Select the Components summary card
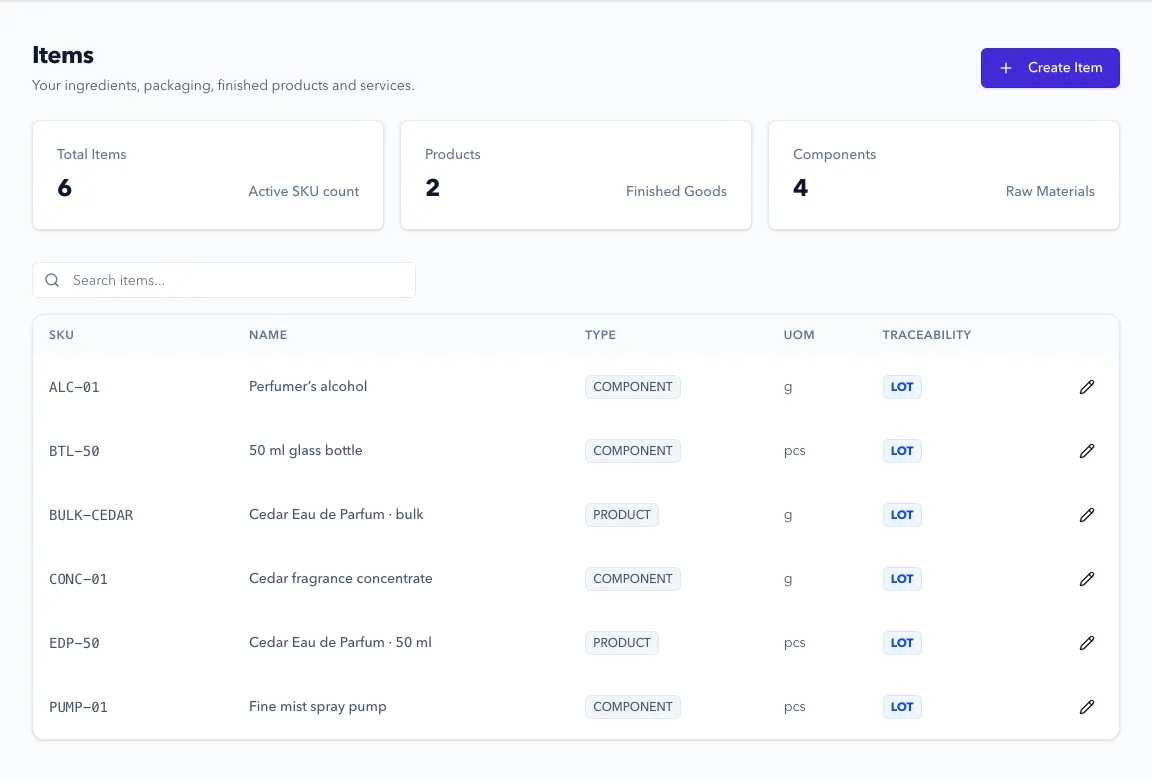Viewport: 1152px width, 780px height. (944, 175)
